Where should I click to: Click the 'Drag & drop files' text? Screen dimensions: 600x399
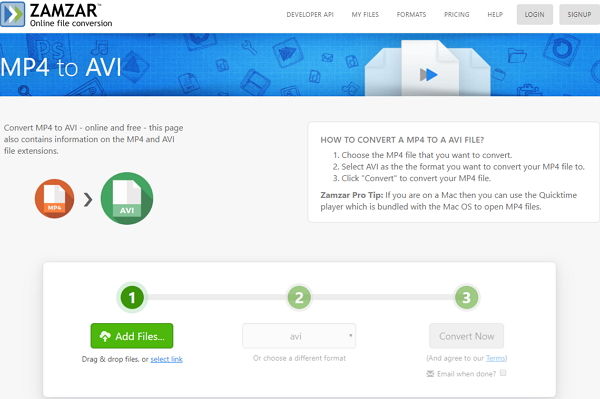pyautogui.click(x=110, y=359)
